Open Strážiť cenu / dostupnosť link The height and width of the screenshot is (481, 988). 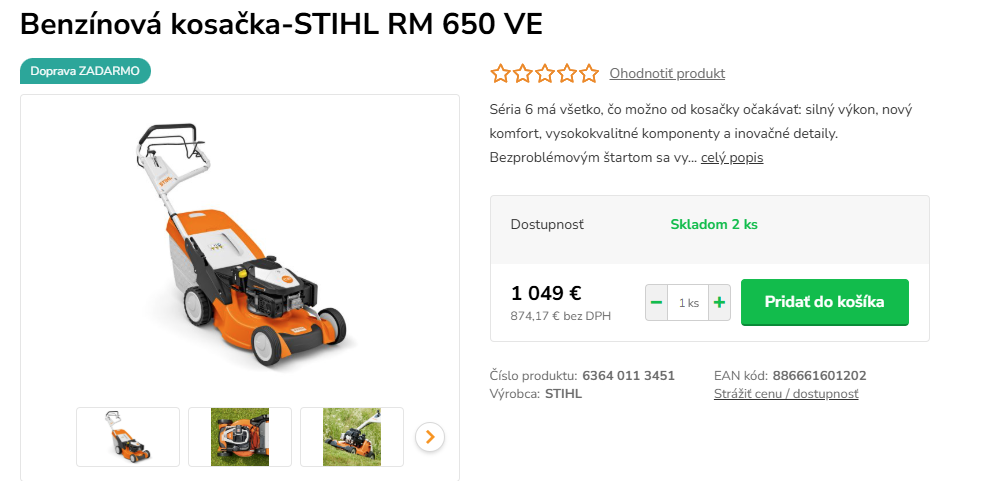pos(786,394)
